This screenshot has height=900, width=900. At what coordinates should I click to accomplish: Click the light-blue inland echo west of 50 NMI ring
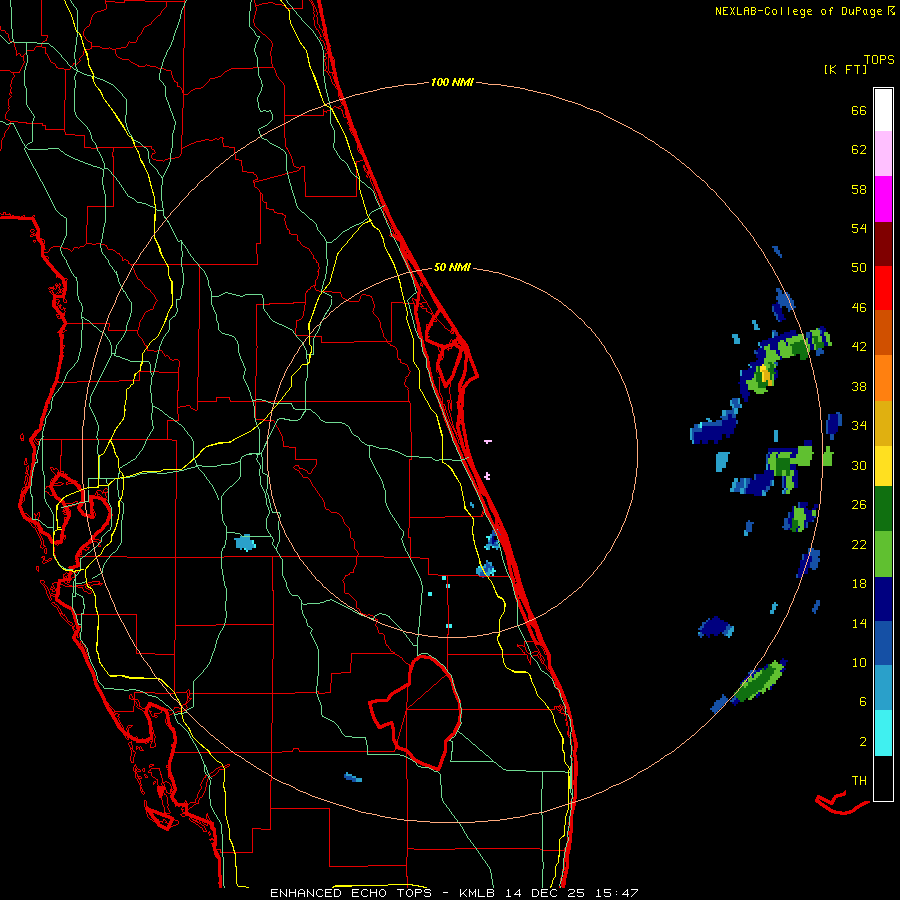click(245, 542)
